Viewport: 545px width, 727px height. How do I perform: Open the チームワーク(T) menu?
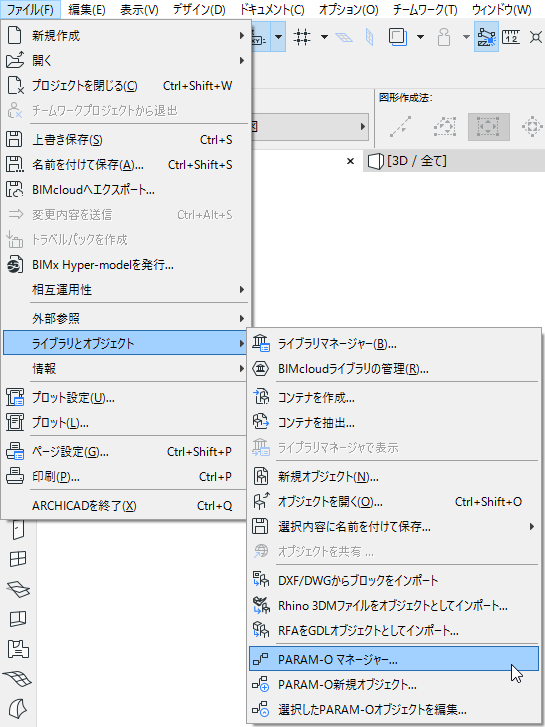425,9
